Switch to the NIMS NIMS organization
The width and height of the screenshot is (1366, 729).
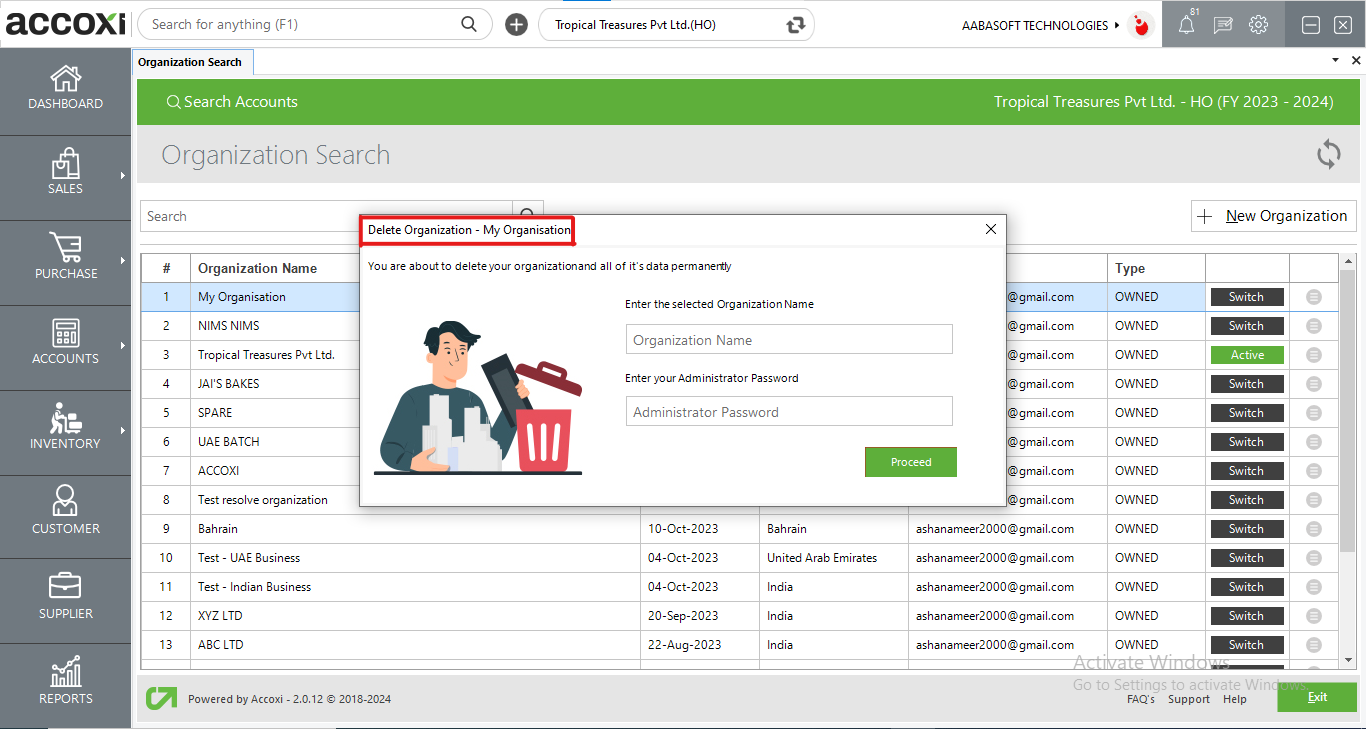click(1247, 326)
